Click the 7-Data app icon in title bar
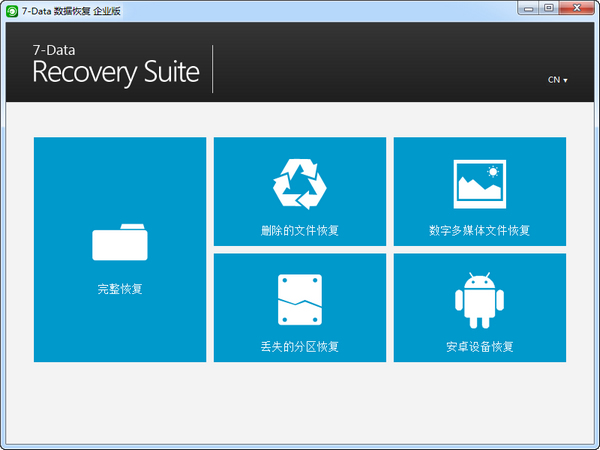This screenshot has height=450, width=600. 12,11
